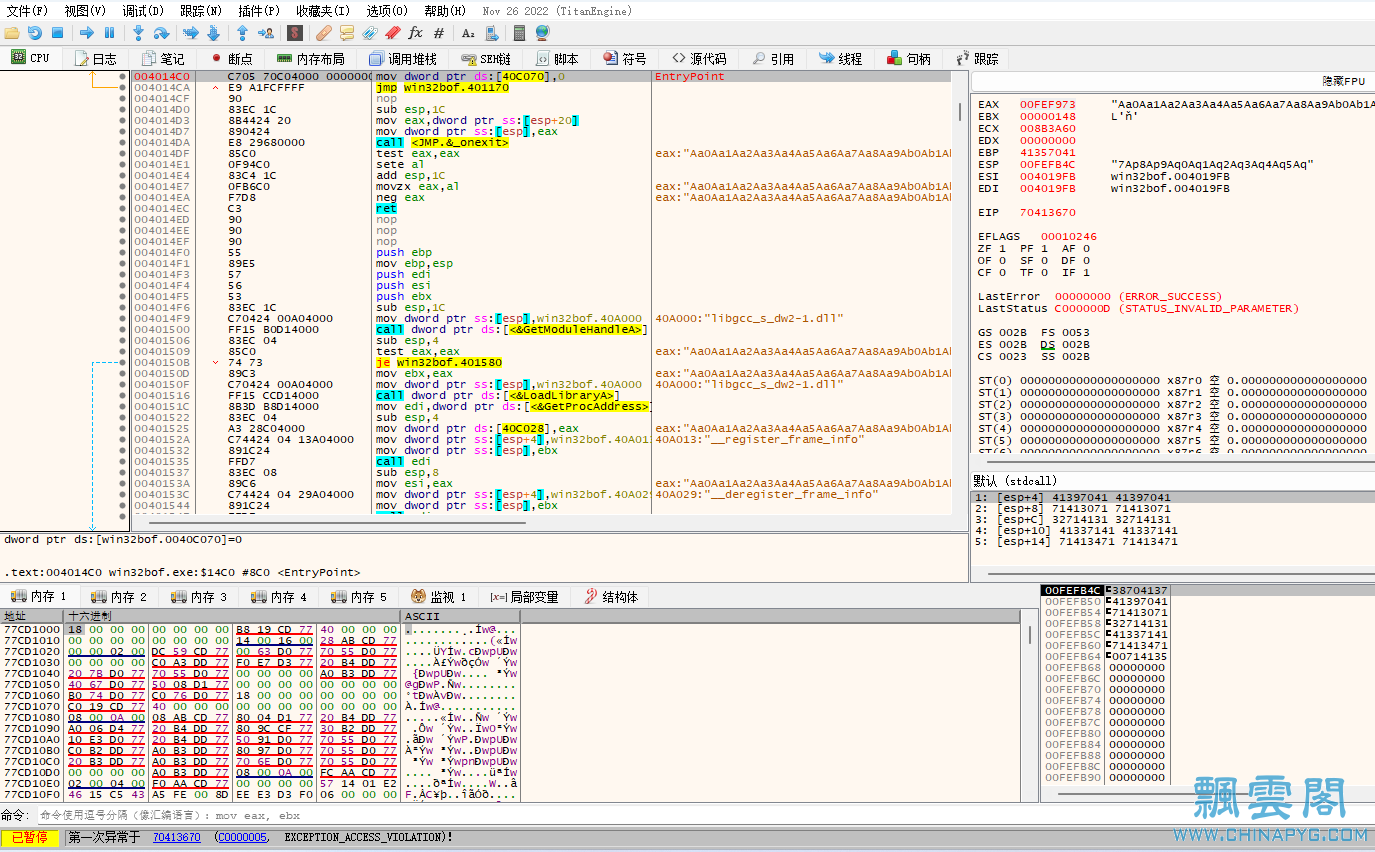Click the Restart debugging icon
The width and height of the screenshot is (1375, 852).
[x=35, y=33]
